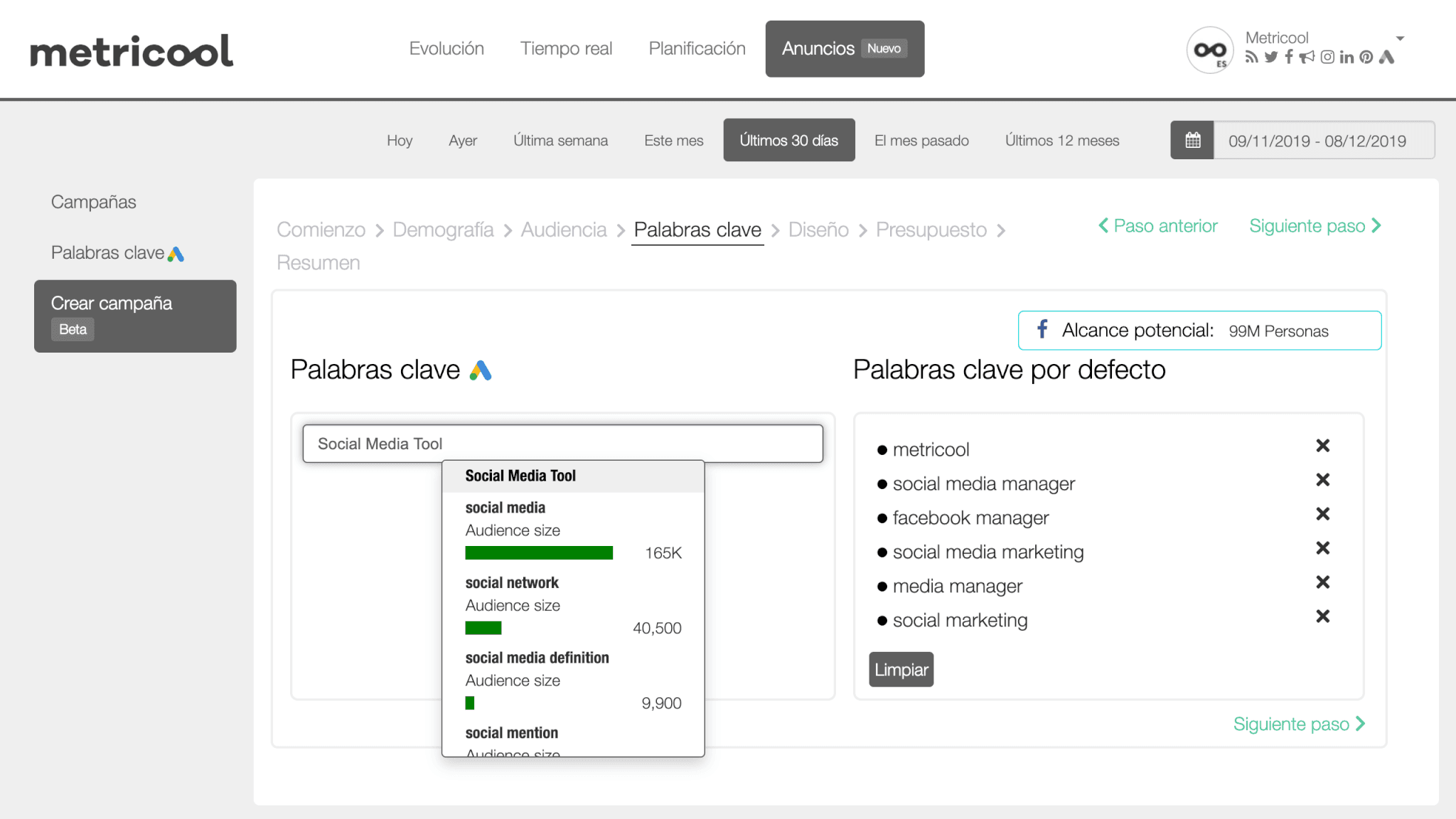The width and height of the screenshot is (1456, 819).
Task: Select the Últimos 12 meses filter
Action: click(1062, 140)
